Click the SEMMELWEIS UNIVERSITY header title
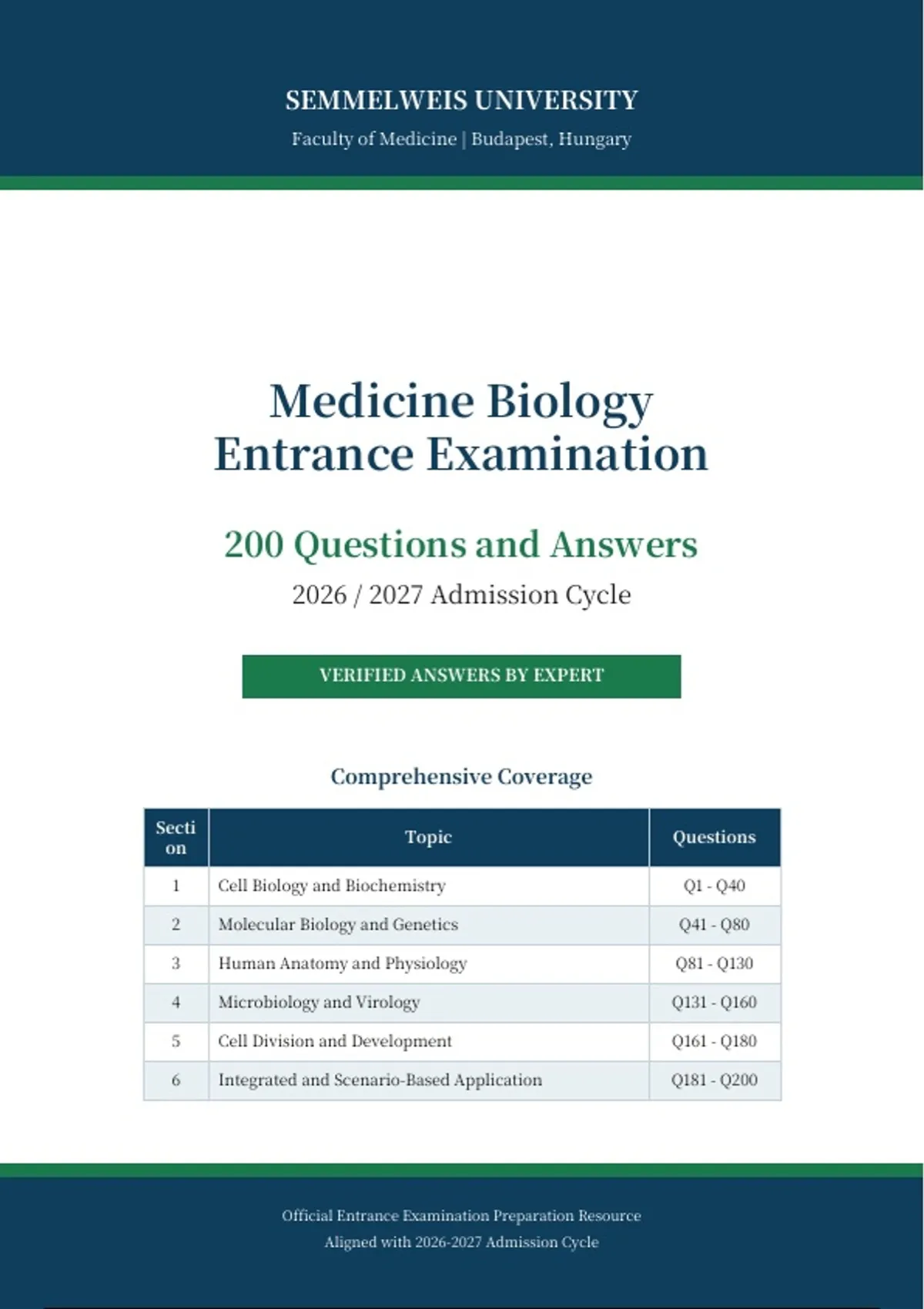The image size is (924, 1309). pyautogui.click(x=461, y=100)
